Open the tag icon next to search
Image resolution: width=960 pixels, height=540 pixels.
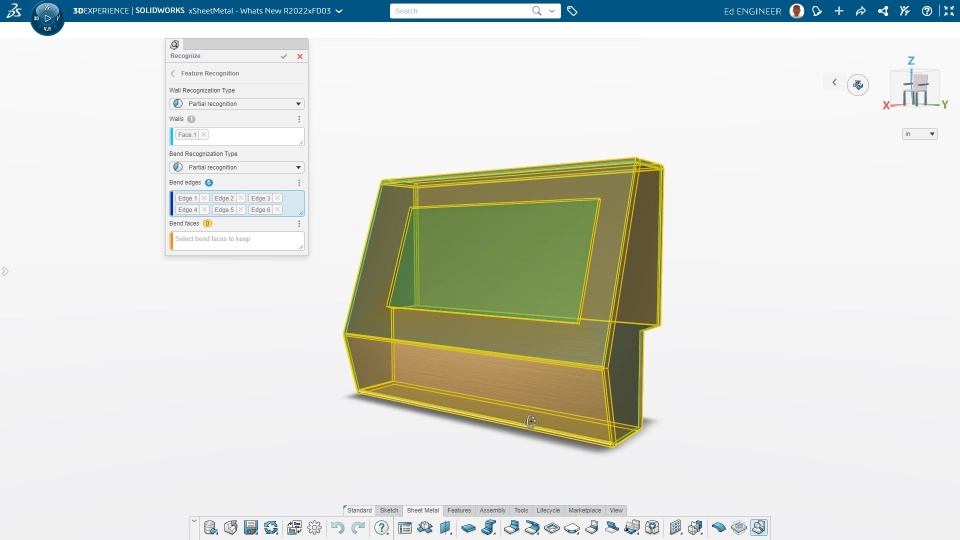pyautogui.click(x=572, y=11)
